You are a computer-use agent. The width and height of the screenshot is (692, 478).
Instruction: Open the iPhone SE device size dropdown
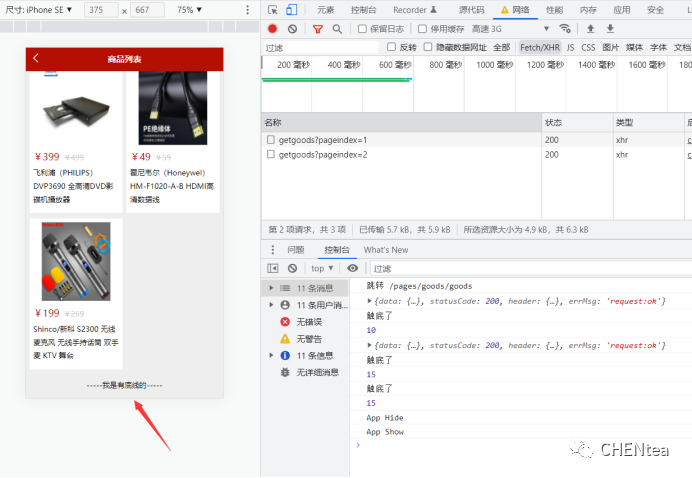click(x=39, y=10)
